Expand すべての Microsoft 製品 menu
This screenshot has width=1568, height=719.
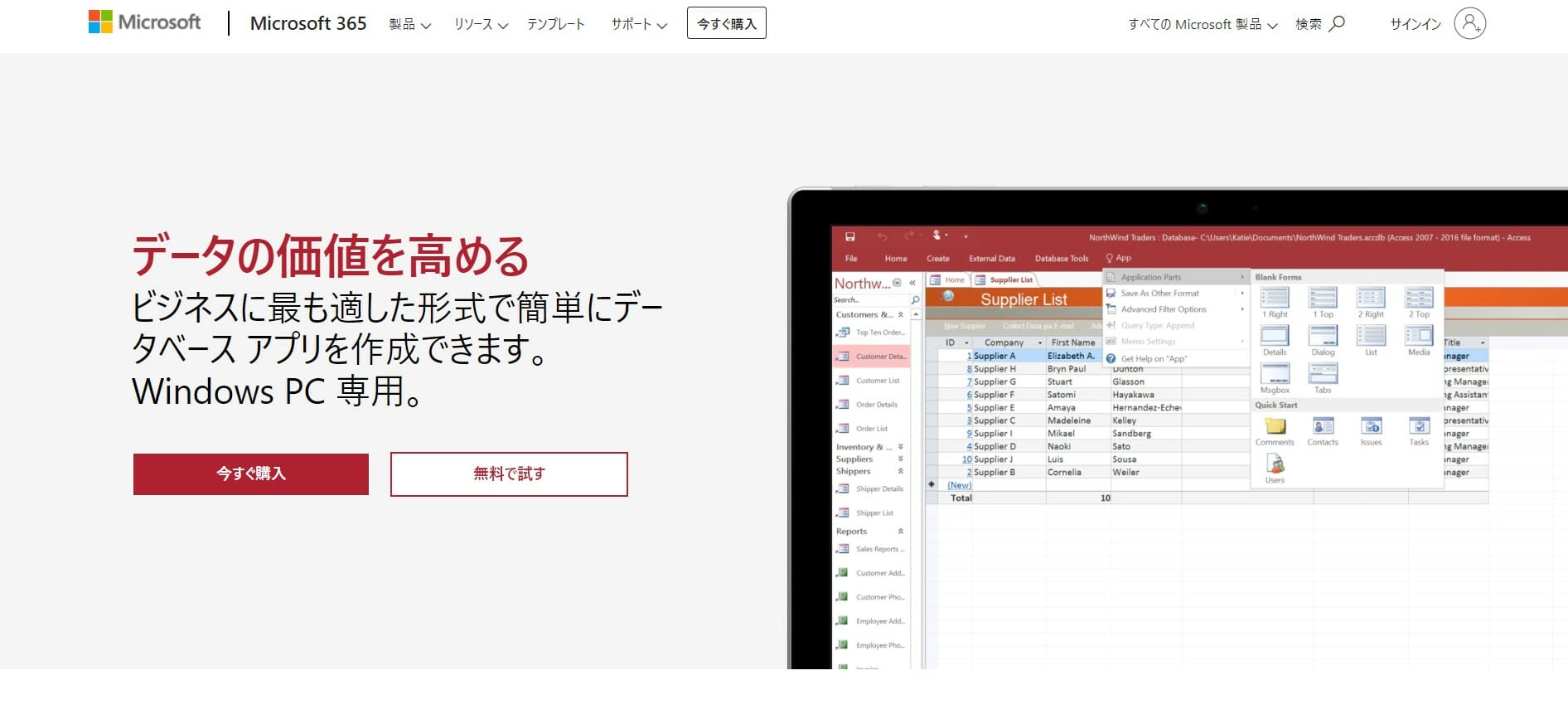(x=1203, y=24)
